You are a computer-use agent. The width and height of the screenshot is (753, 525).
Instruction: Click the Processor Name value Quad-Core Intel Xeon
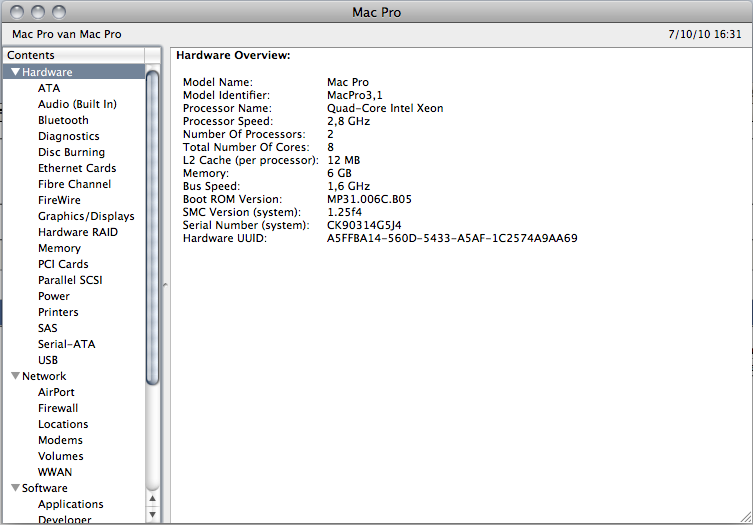coord(385,108)
